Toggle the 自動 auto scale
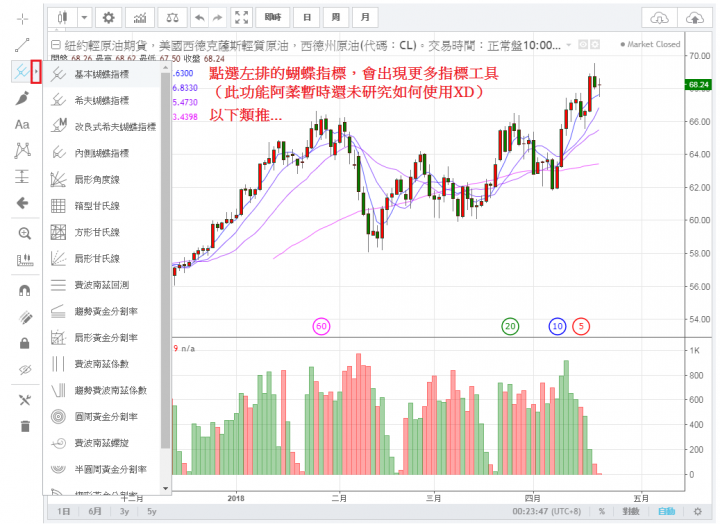The image size is (720, 524). click(x=667, y=511)
